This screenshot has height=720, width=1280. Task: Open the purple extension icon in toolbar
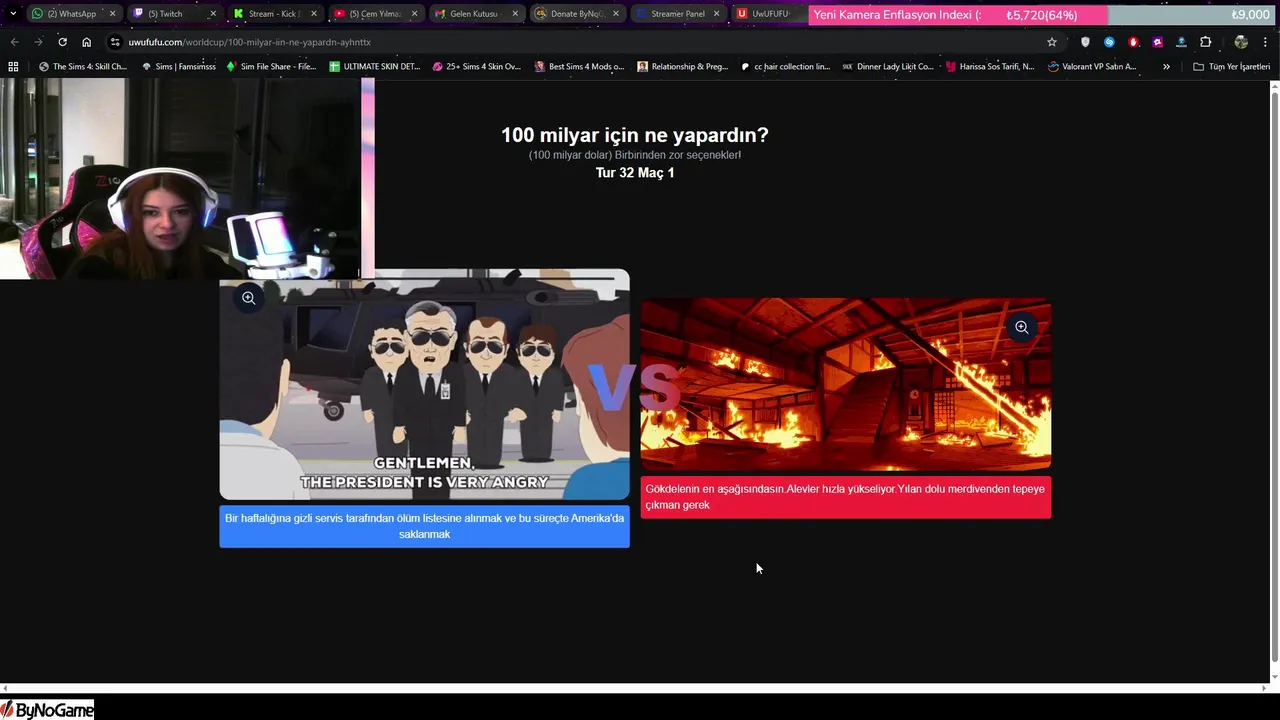point(1157,42)
